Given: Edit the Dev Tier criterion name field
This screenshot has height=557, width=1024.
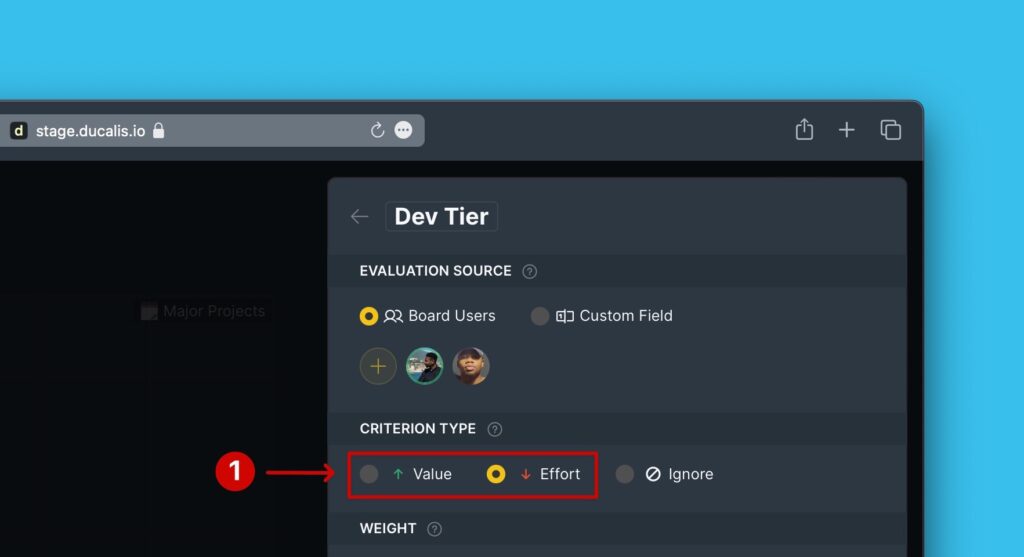Looking at the screenshot, I should click(x=441, y=217).
